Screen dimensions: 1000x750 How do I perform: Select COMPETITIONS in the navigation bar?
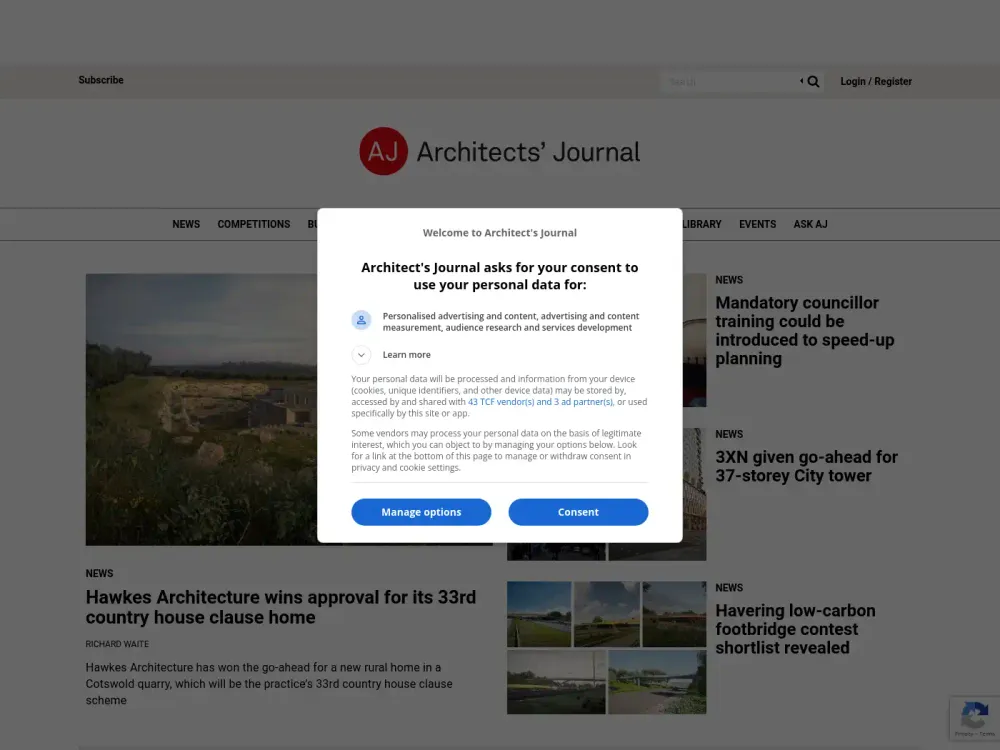click(253, 224)
